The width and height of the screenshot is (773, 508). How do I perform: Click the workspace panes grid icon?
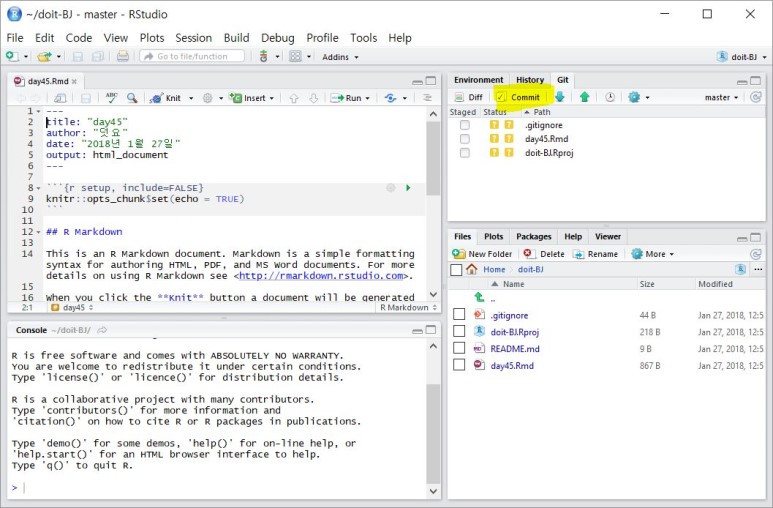295,56
